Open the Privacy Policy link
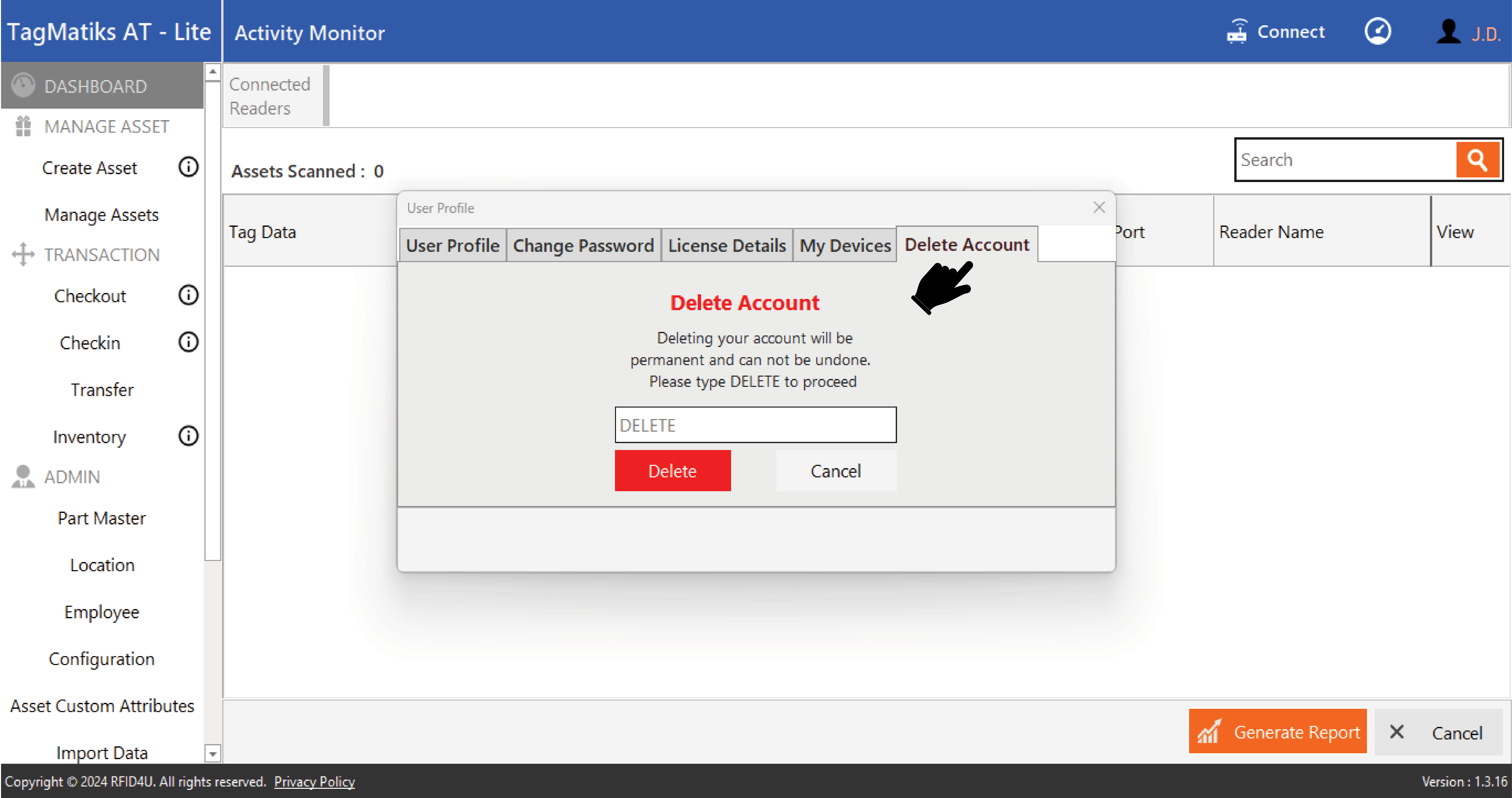Image resolution: width=1512 pixels, height=798 pixels. pyautogui.click(x=314, y=782)
